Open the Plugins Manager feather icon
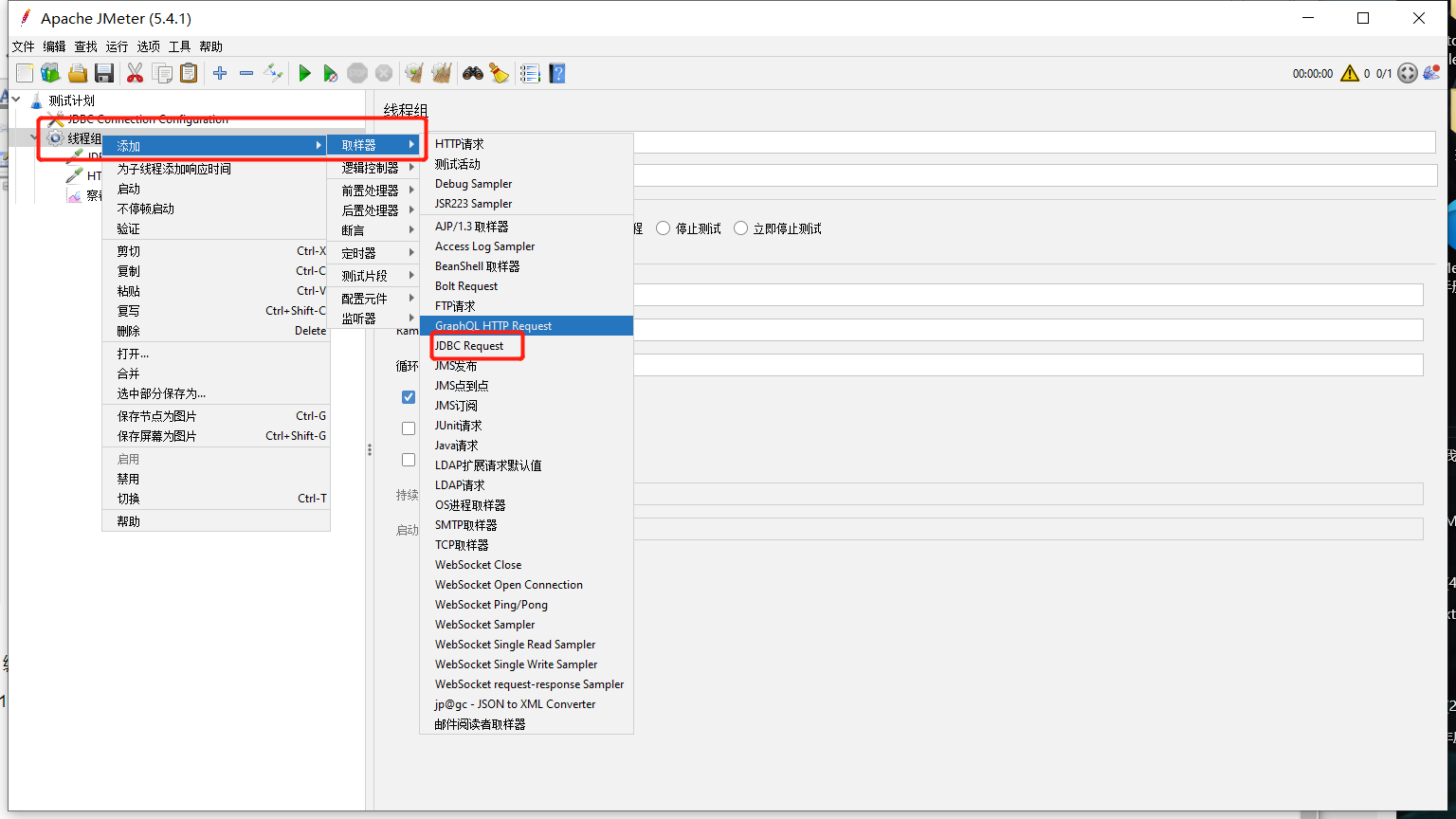Image resolution: width=1456 pixels, height=819 pixels. click(1433, 73)
